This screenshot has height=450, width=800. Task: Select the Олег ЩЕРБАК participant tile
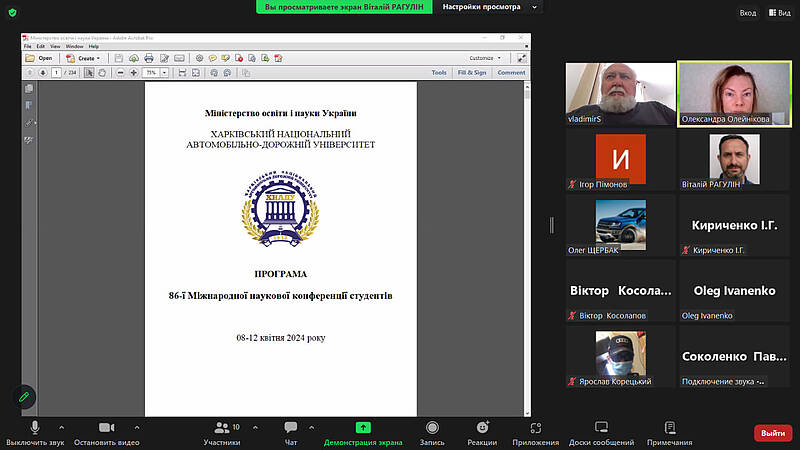click(x=620, y=225)
